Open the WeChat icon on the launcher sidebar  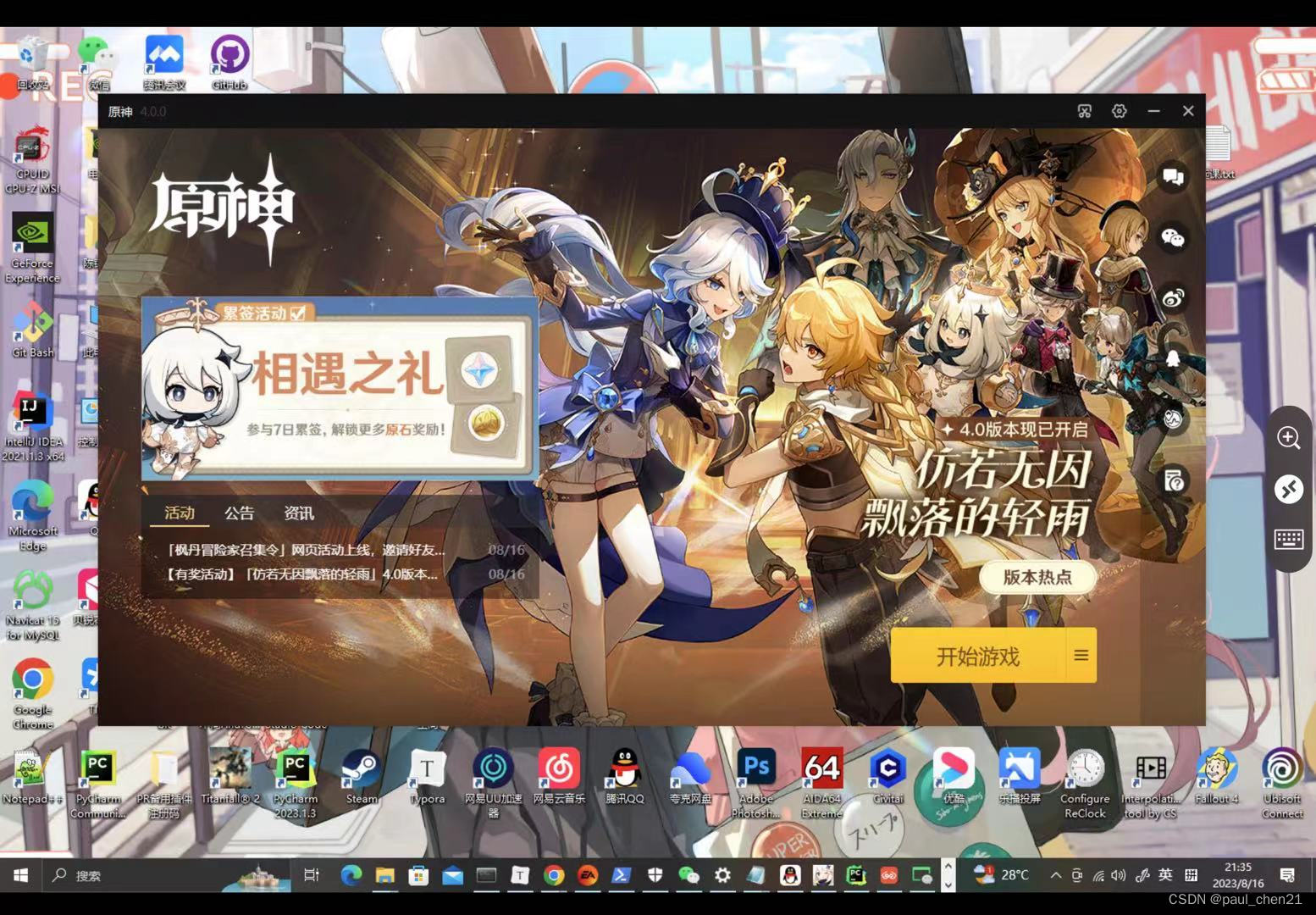[1172, 236]
